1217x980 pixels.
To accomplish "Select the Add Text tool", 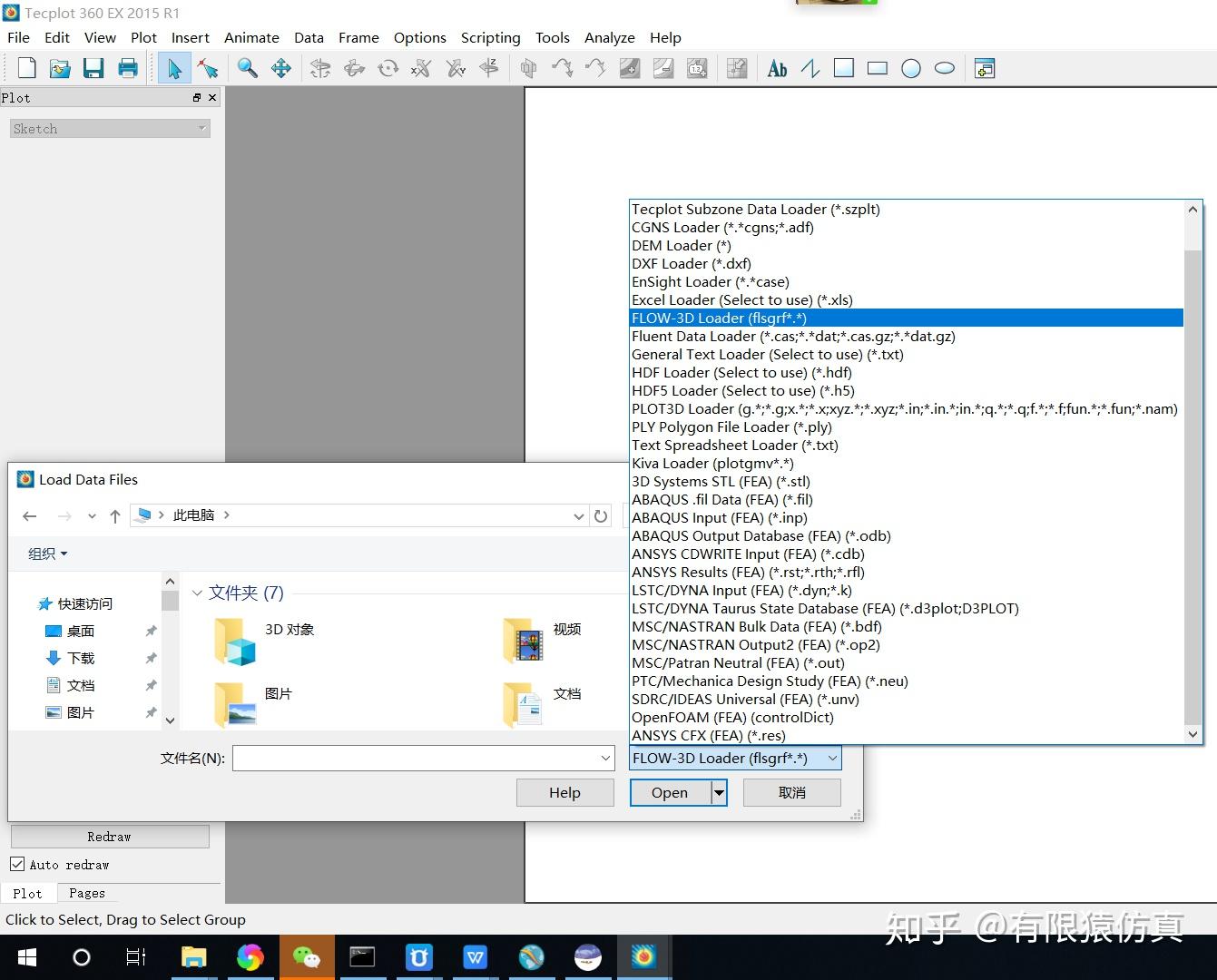I will coord(777,68).
